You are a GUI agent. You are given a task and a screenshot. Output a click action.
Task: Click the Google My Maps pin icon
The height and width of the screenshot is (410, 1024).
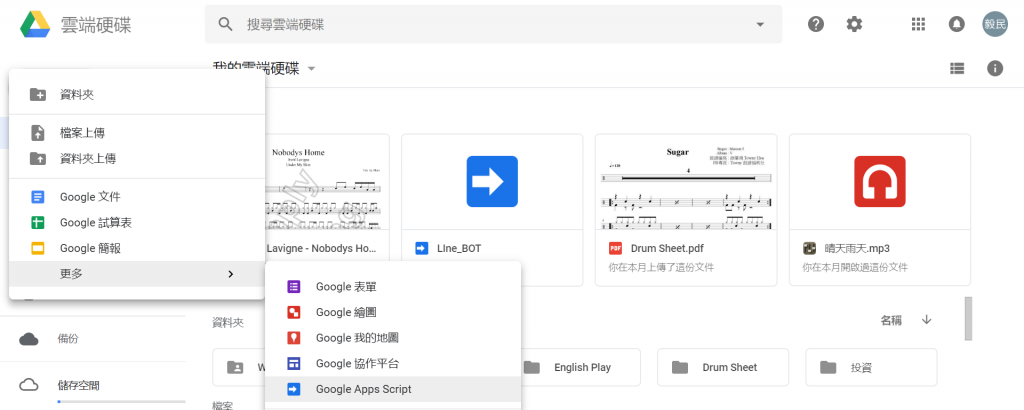293,338
